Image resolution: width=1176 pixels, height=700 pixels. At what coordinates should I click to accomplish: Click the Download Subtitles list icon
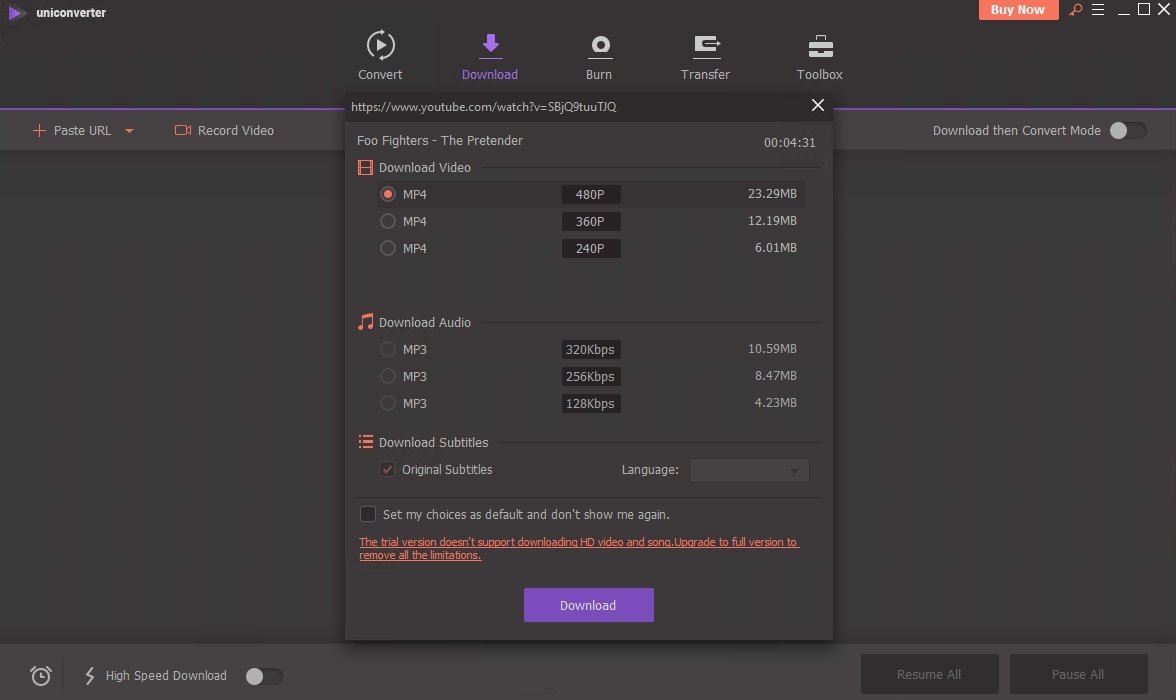(x=365, y=442)
